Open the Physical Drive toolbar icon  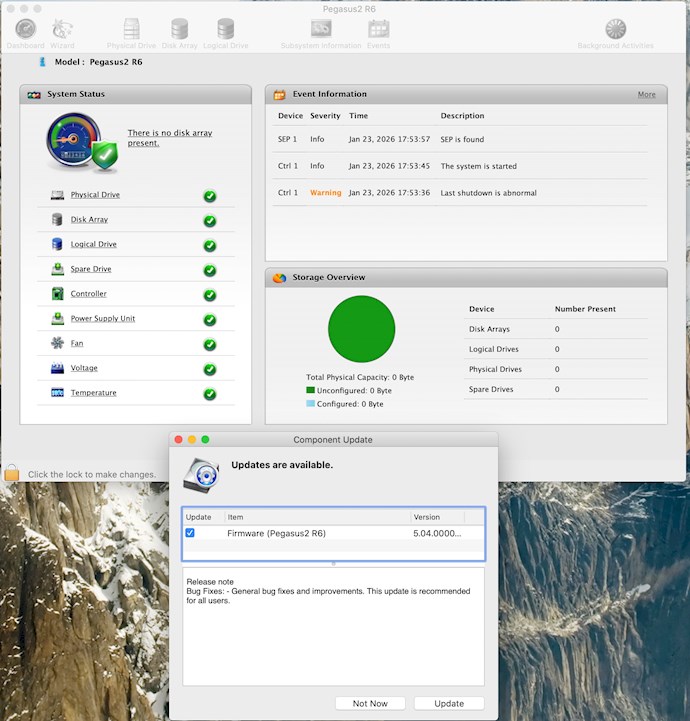[x=132, y=31]
